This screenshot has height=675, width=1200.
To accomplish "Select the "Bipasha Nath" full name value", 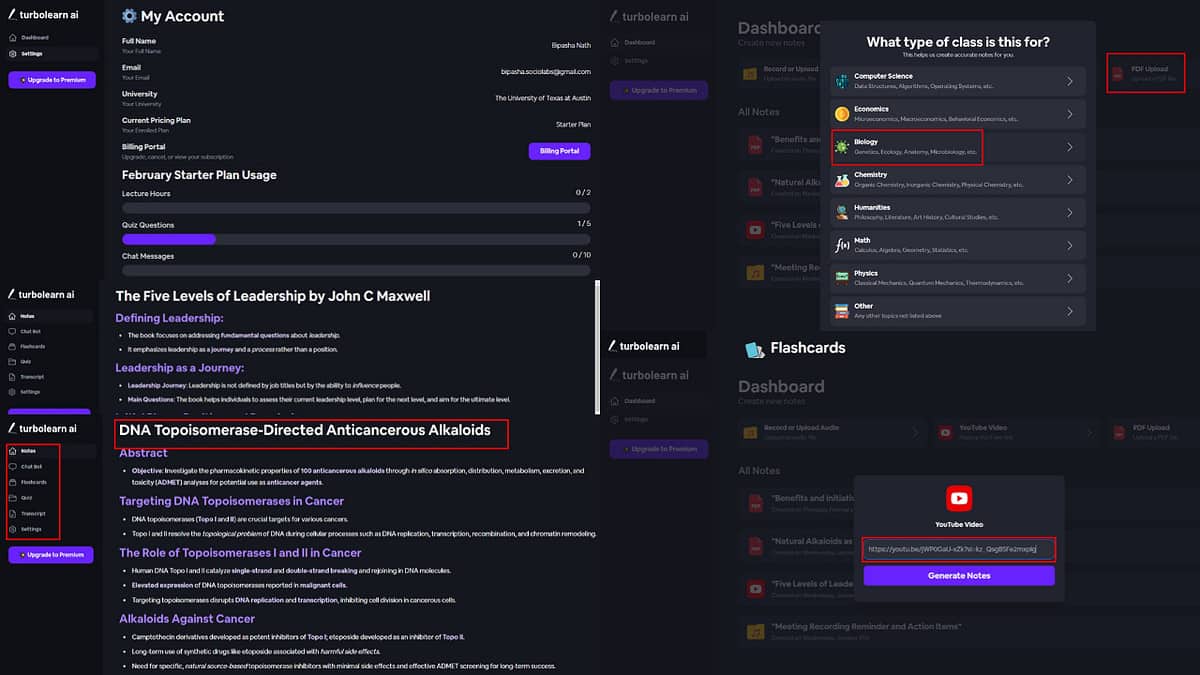I will tap(570, 46).
